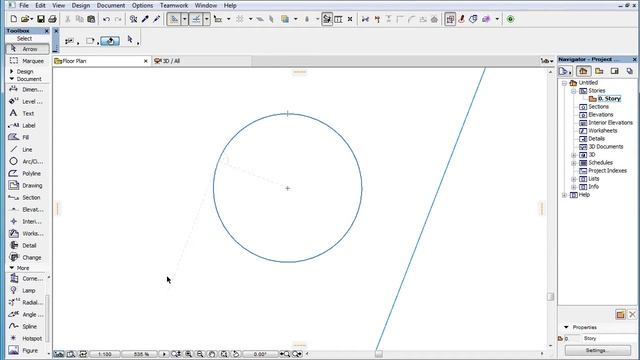Click the Zoom Out magnifier icon
The image size is (640, 360).
coord(200,354)
